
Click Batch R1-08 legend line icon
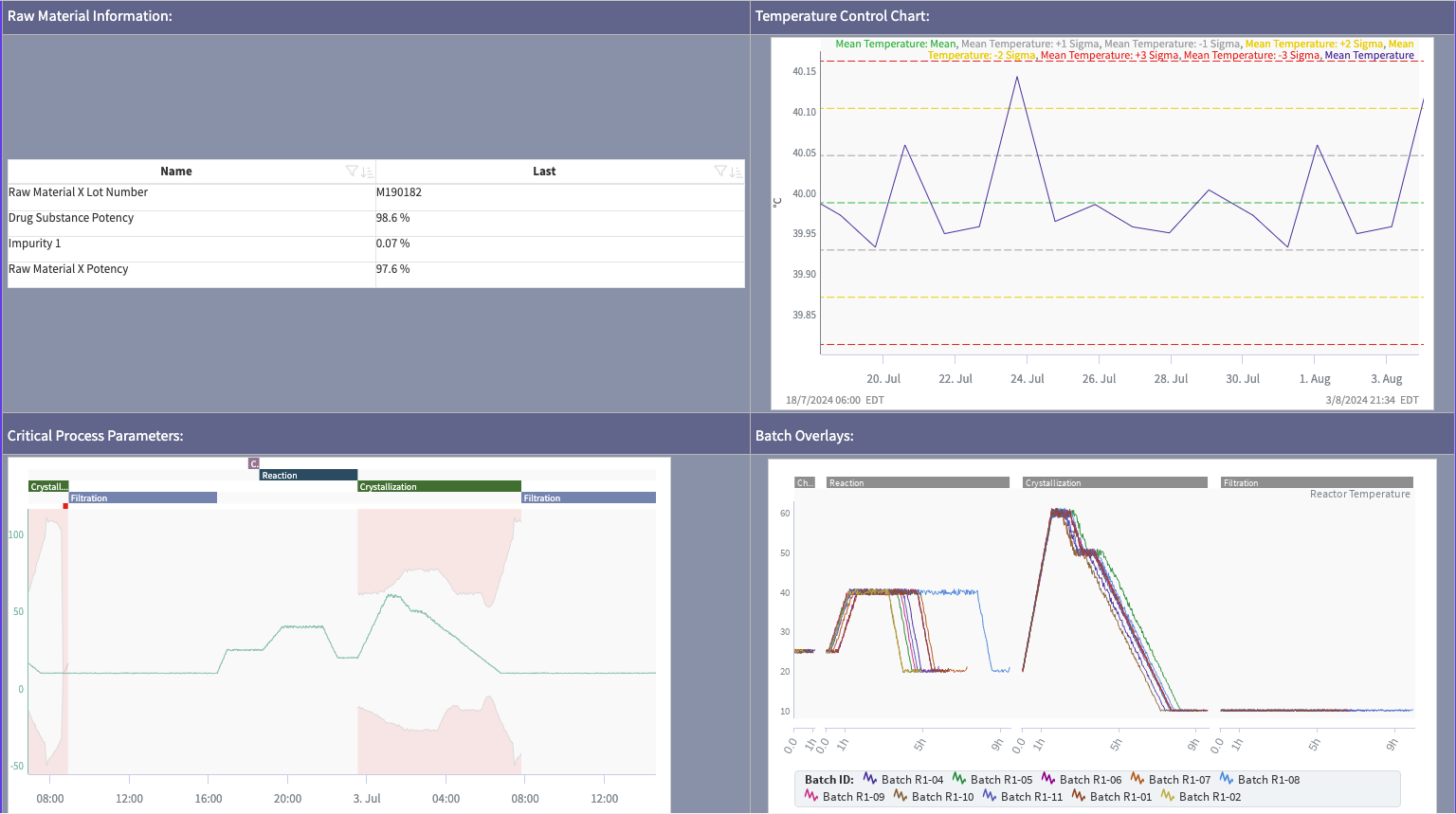click(1226, 779)
